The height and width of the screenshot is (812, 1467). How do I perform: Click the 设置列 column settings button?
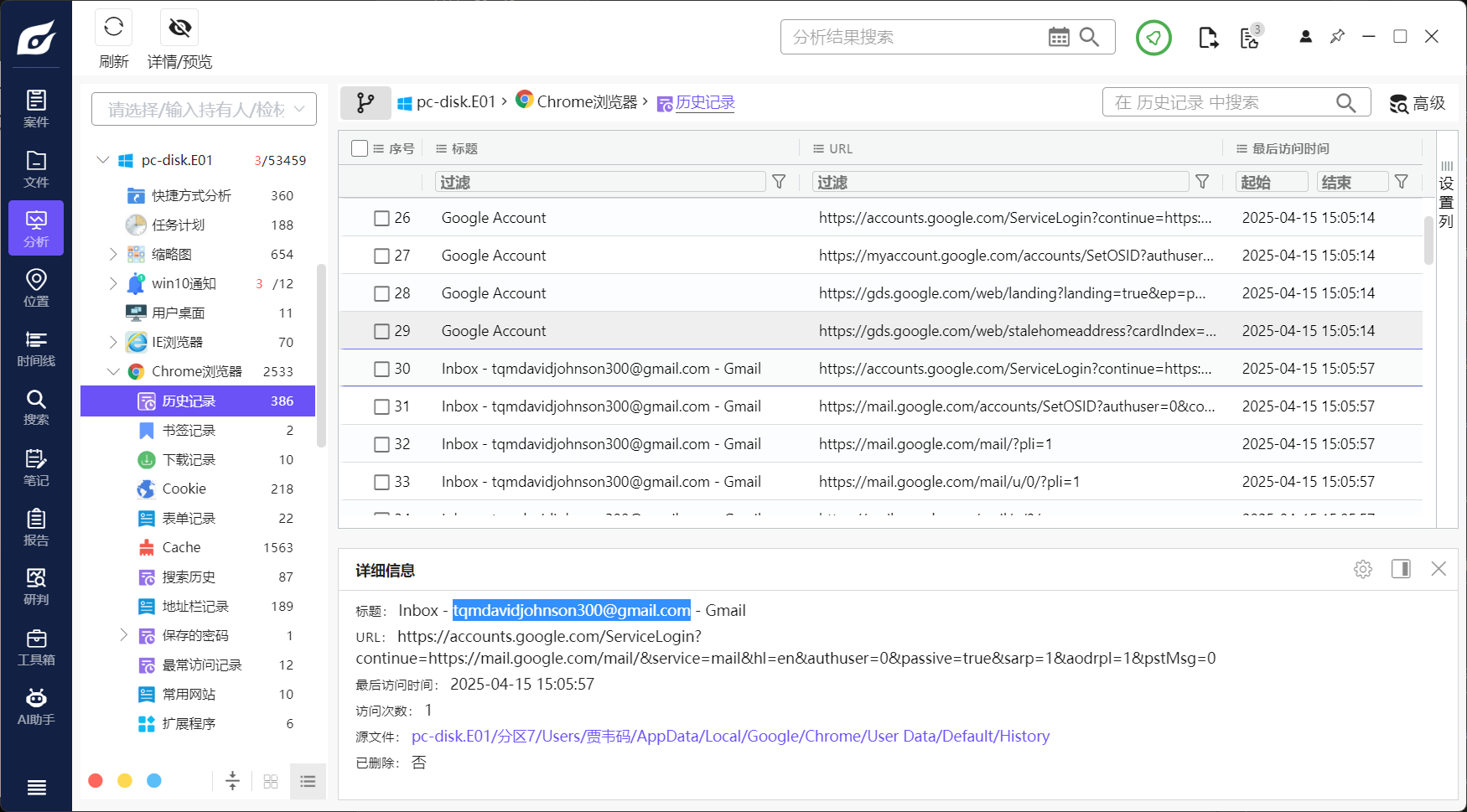click(x=1446, y=195)
